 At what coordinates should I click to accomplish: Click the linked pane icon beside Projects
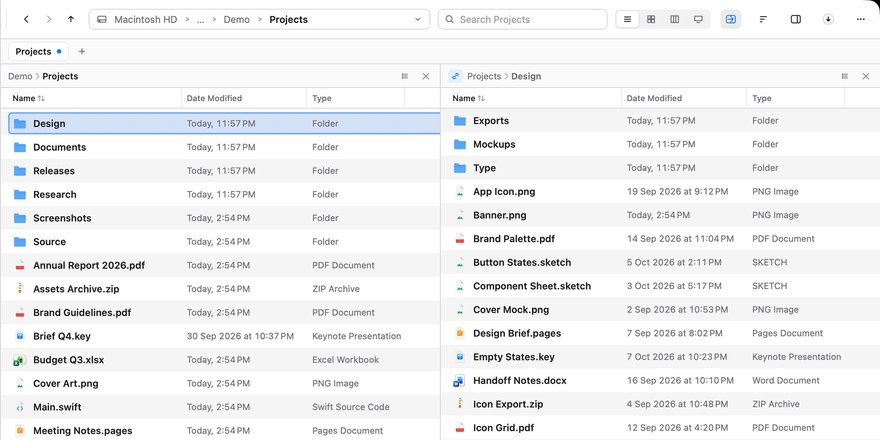click(455, 76)
